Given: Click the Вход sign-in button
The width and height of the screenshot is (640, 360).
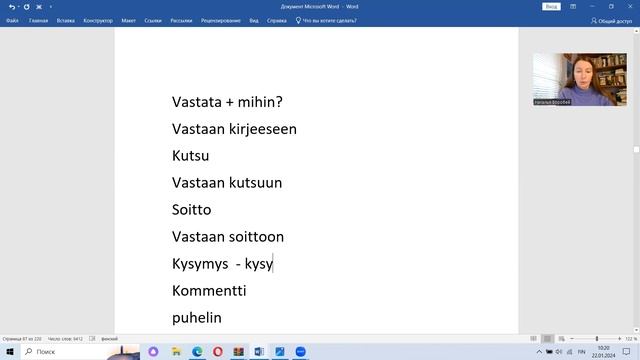Looking at the screenshot, I should click(x=551, y=7).
